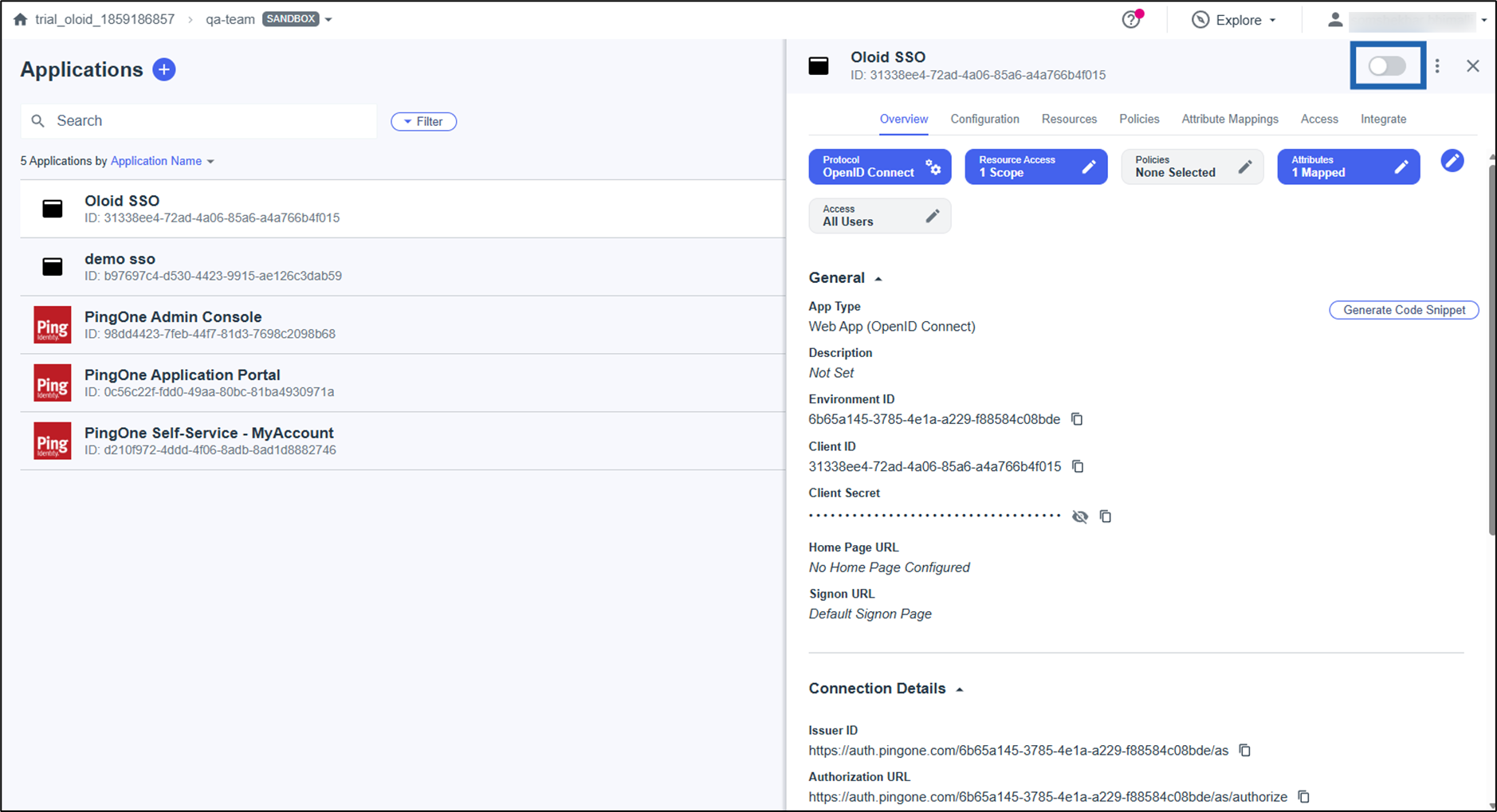Edit Resource Access 1 Scope pencil

coord(1089,167)
